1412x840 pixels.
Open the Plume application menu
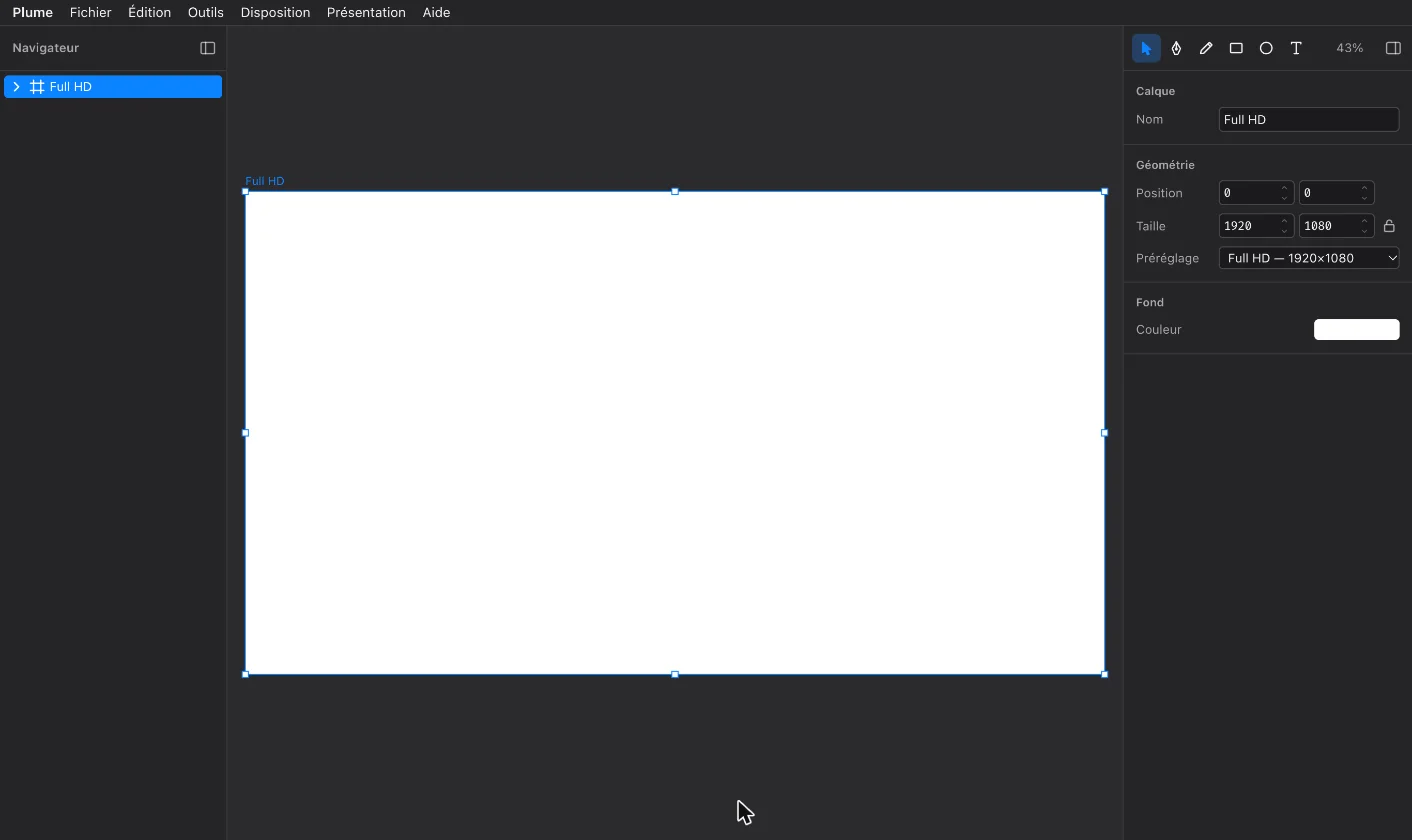[x=33, y=13]
